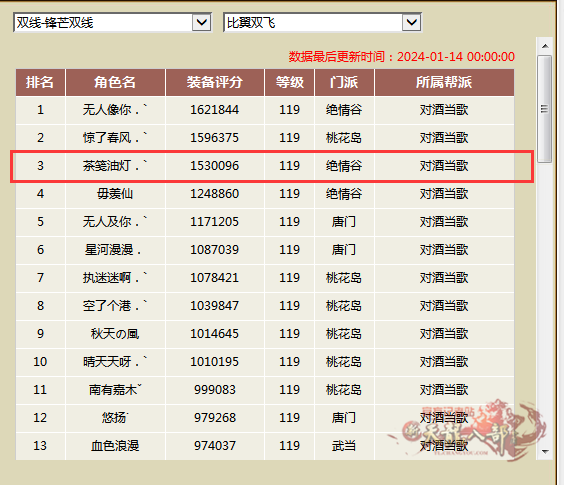Click 武当 sect in rank 13 row
564x485 pixels.
coord(344,446)
